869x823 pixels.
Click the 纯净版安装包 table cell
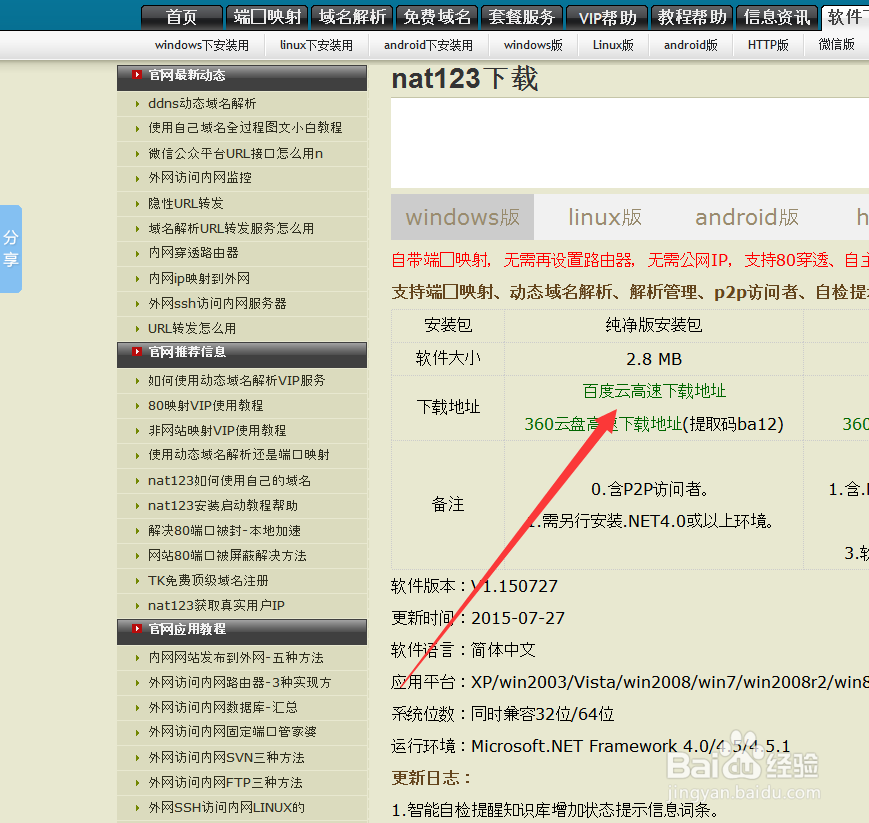654,325
